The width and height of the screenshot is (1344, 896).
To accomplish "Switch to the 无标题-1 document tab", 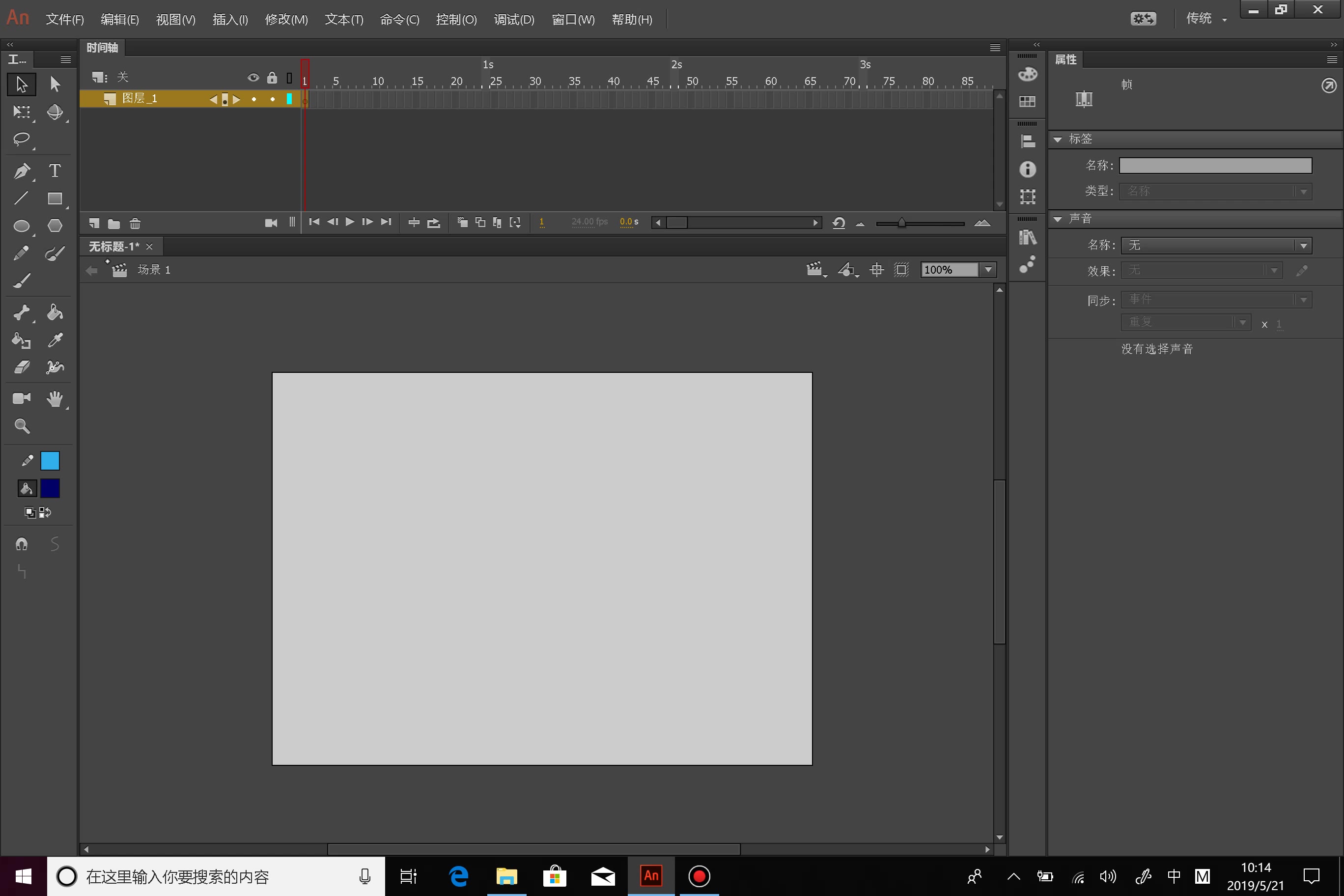I will click(x=113, y=246).
